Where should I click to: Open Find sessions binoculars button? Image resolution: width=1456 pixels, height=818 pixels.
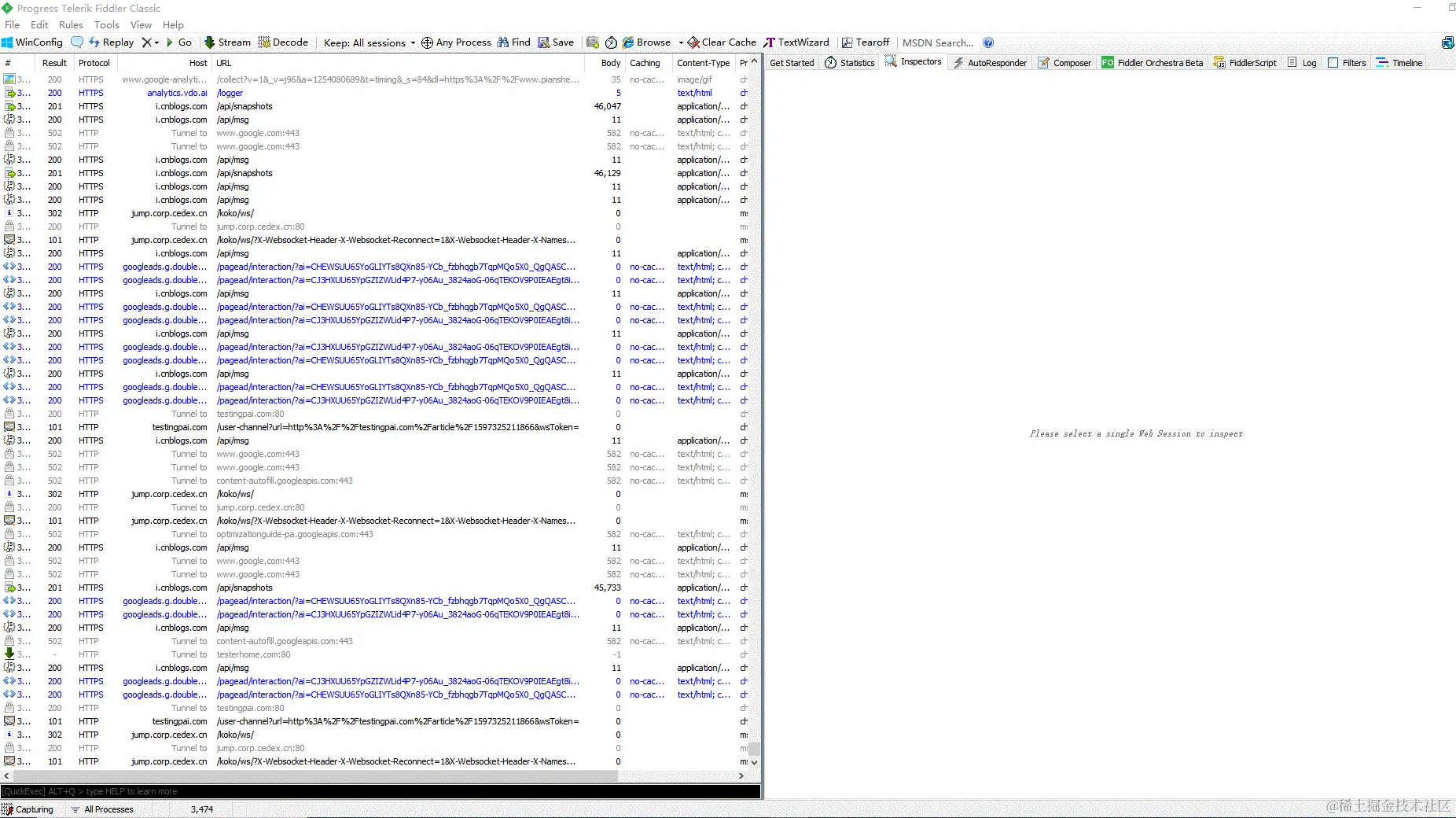click(513, 42)
